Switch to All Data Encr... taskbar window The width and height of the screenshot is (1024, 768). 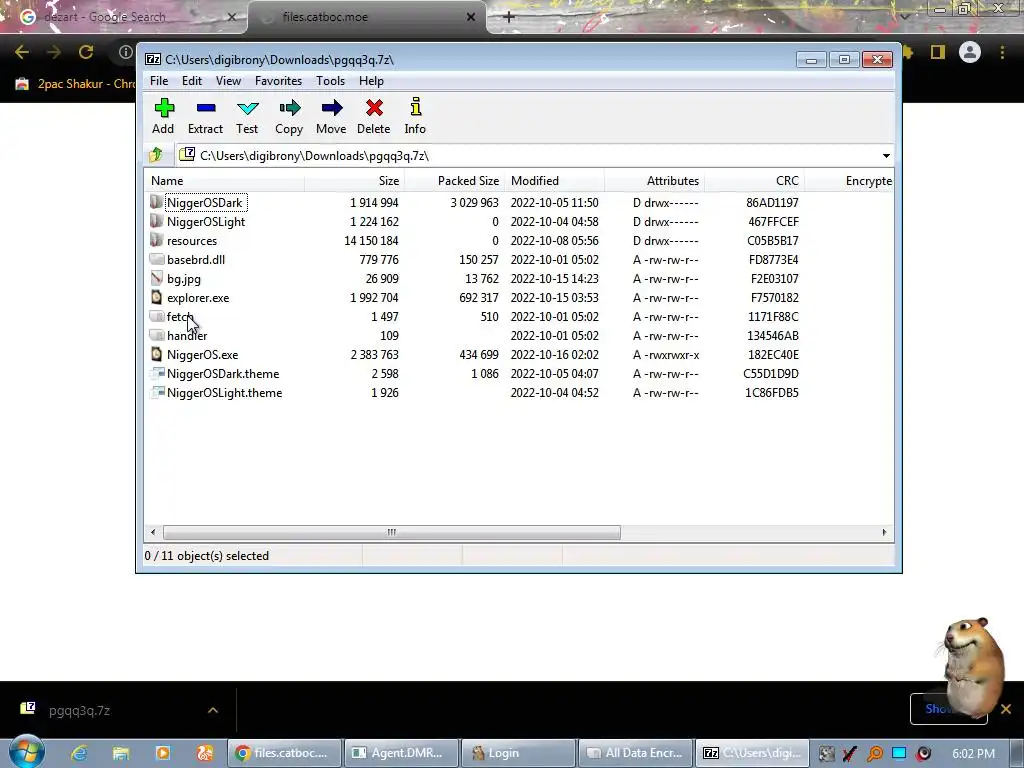635,753
